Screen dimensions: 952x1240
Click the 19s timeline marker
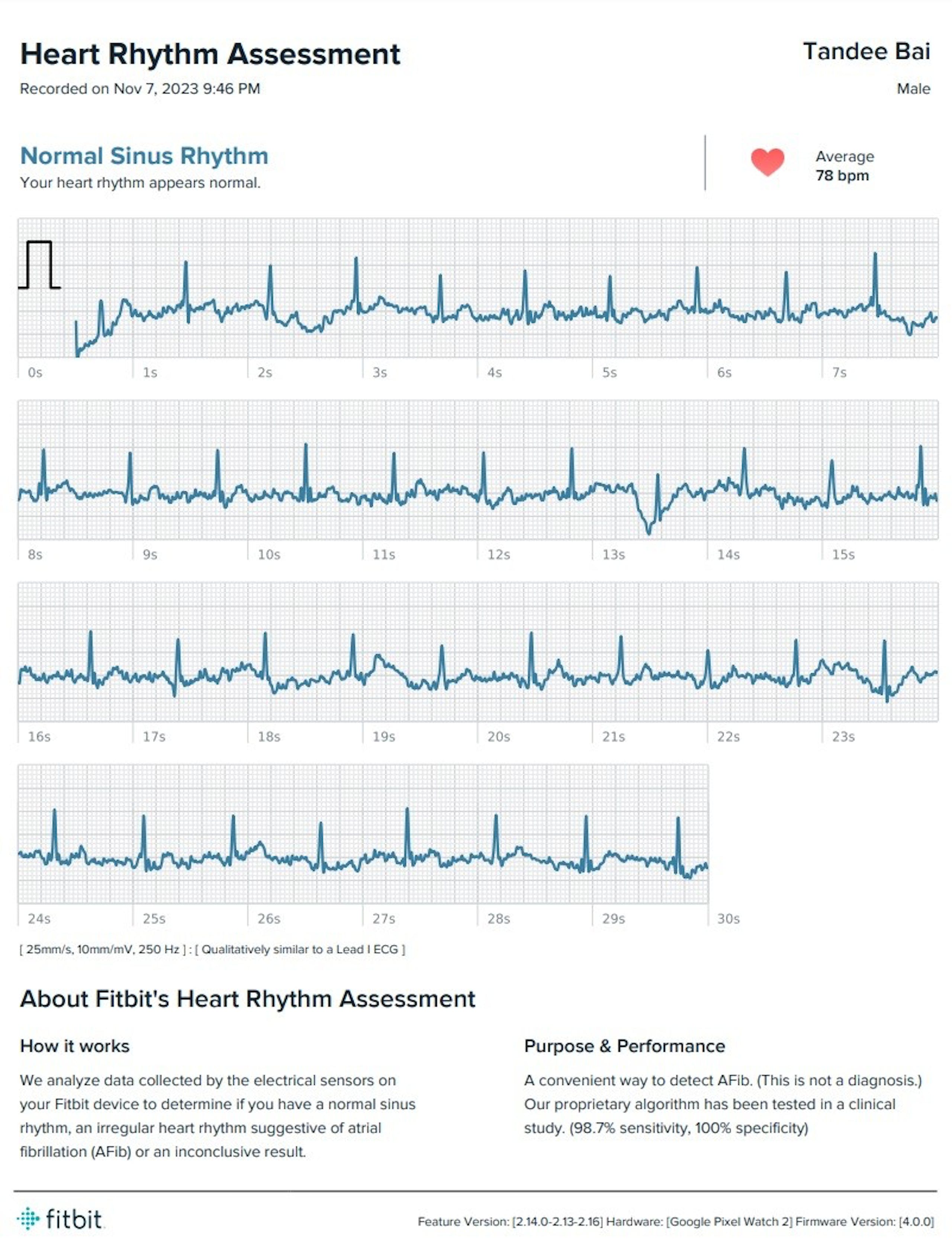384,737
